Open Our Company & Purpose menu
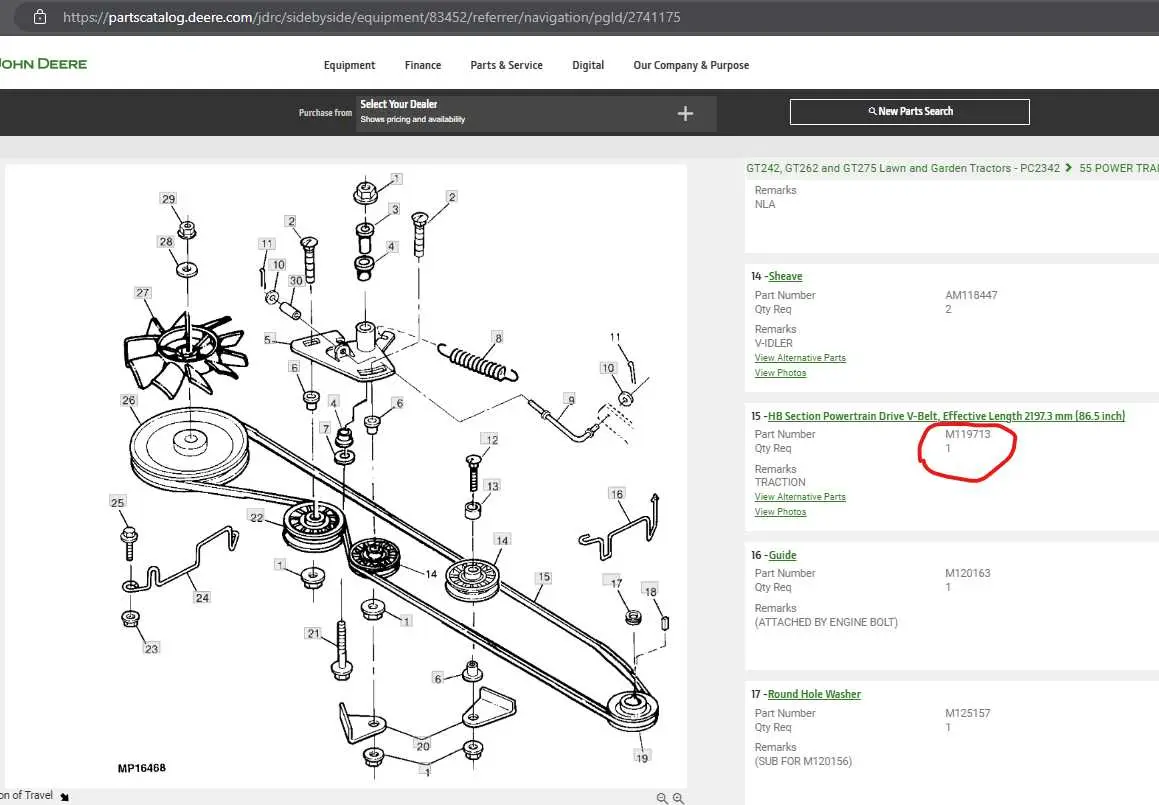The width and height of the screenshot is (1159, 805). [691, 65]
